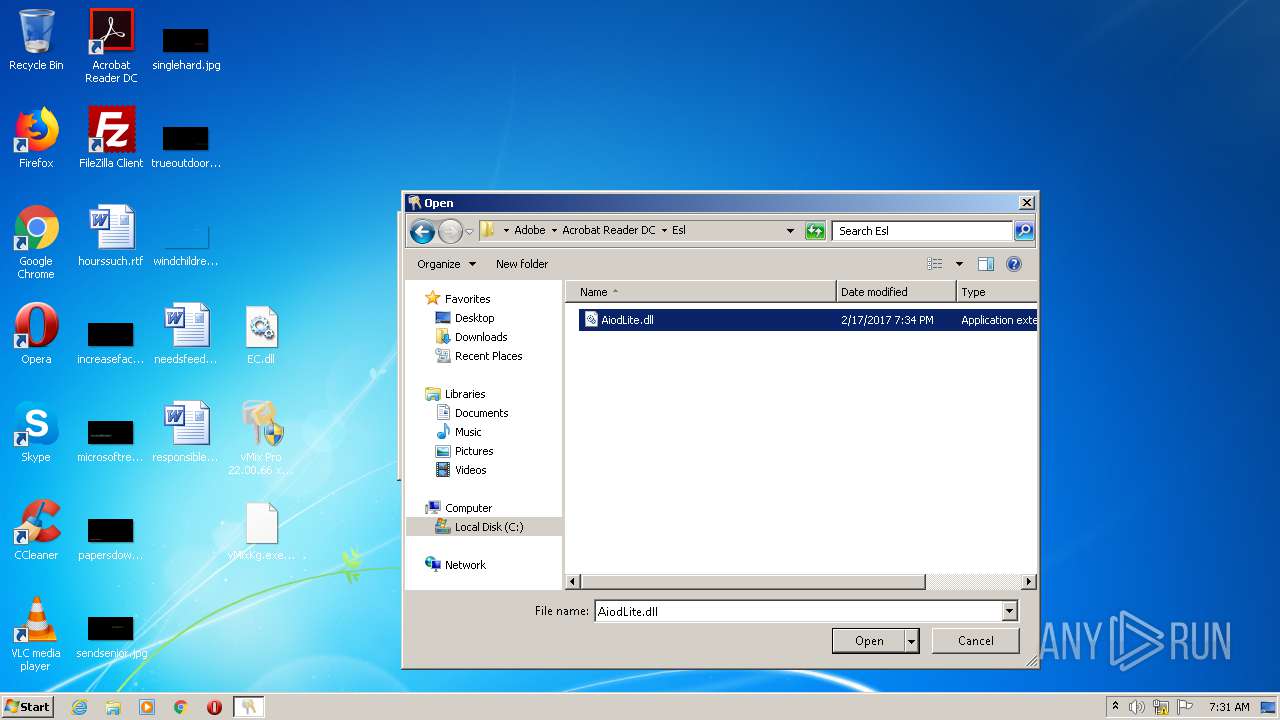The image size is (1280, 720).
Task: Expand the breadcrumb arrow after Adobe
Action: tap(554, 230)
